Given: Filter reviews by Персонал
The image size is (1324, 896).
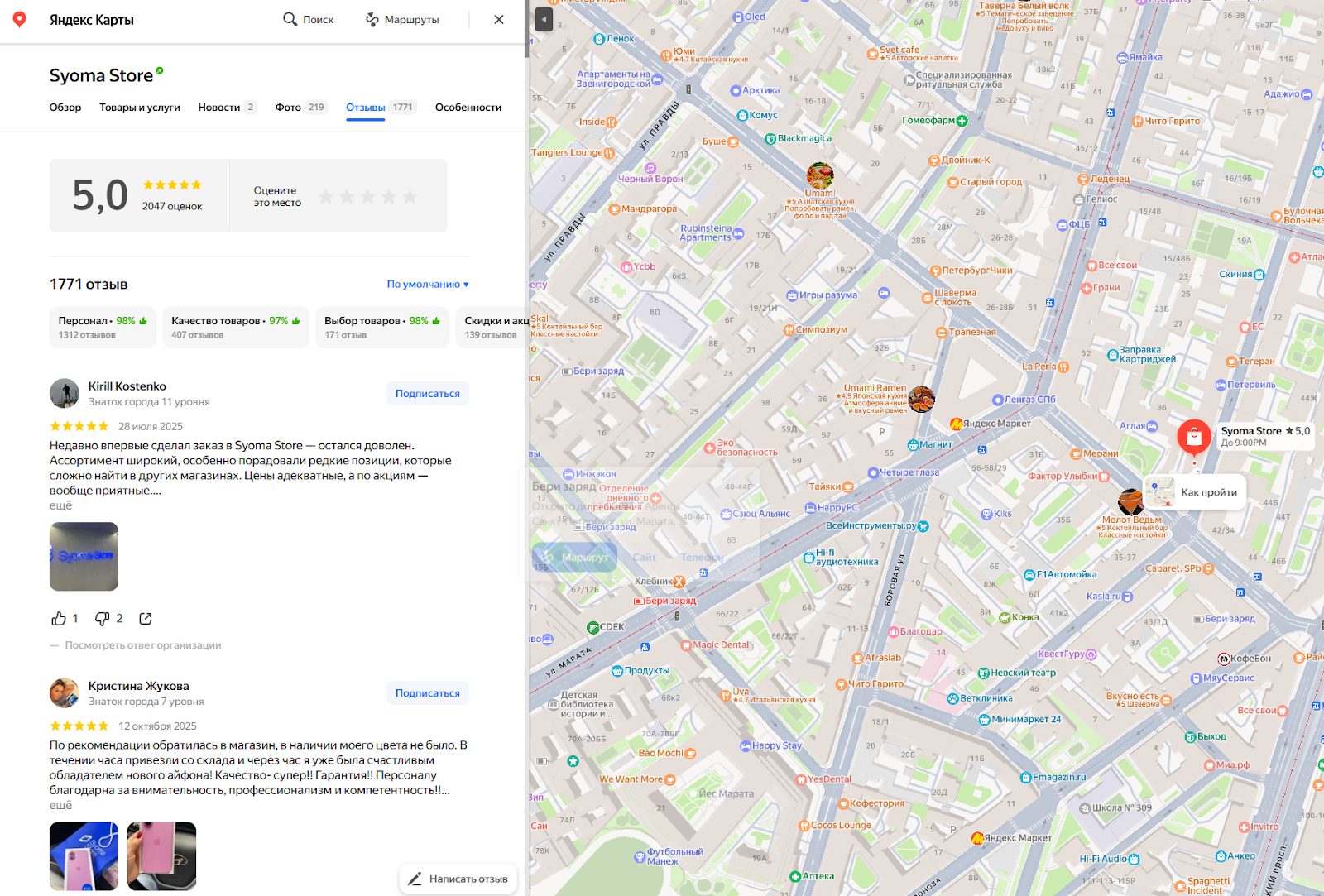Looking at the screenshot, I should 102,327.
